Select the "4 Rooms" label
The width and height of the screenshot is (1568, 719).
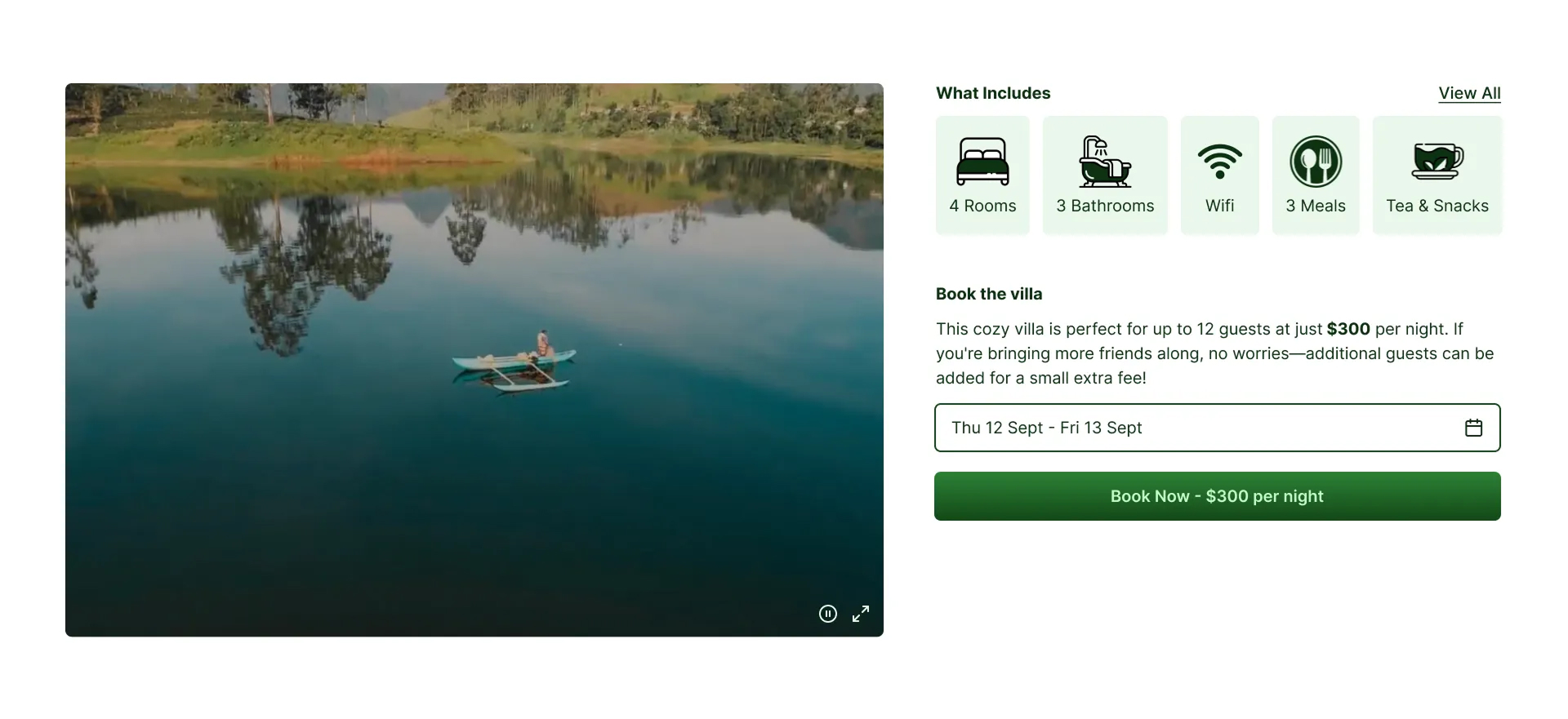[x=982, y=206]
